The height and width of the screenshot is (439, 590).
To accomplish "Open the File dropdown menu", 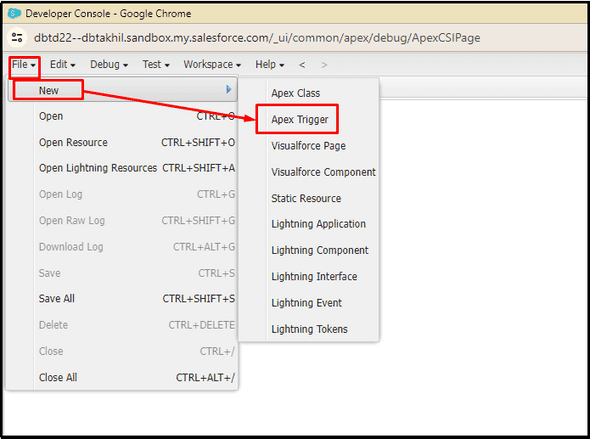I will coord(24,65).
